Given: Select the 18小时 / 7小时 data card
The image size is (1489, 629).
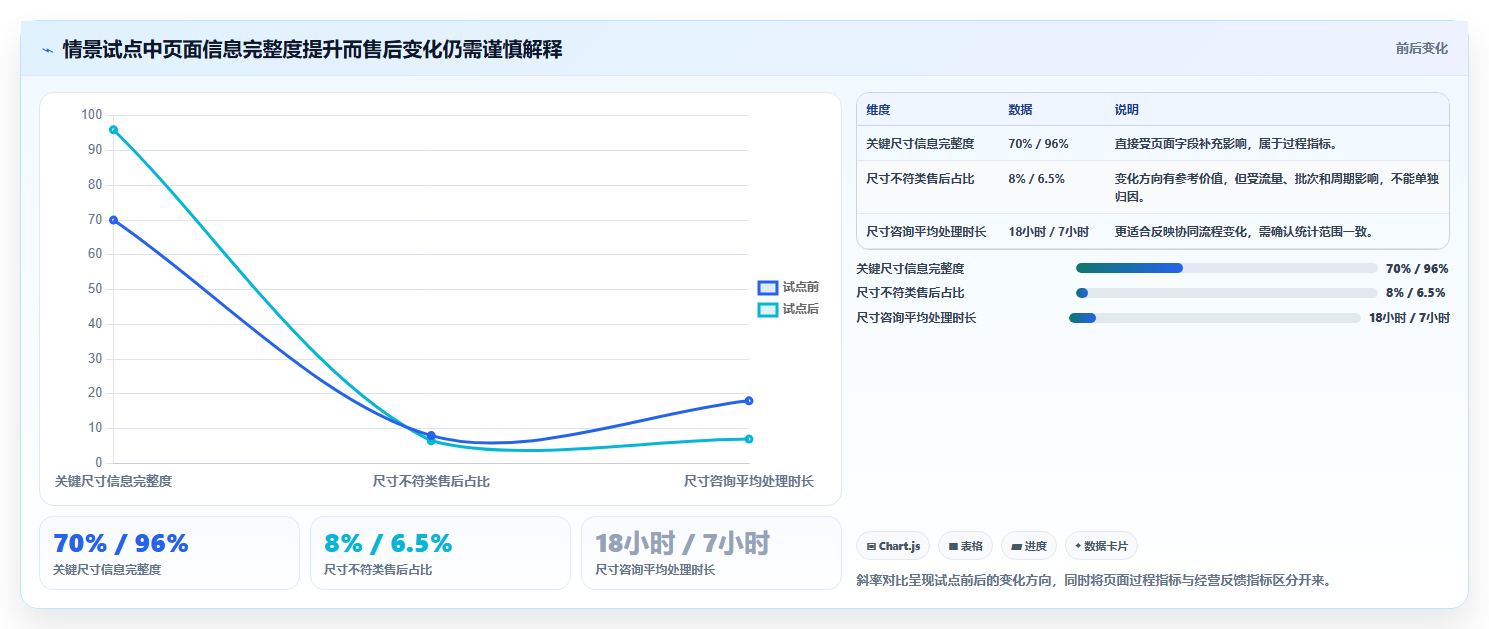Looking at the screenshot, I should click(711, 553).
